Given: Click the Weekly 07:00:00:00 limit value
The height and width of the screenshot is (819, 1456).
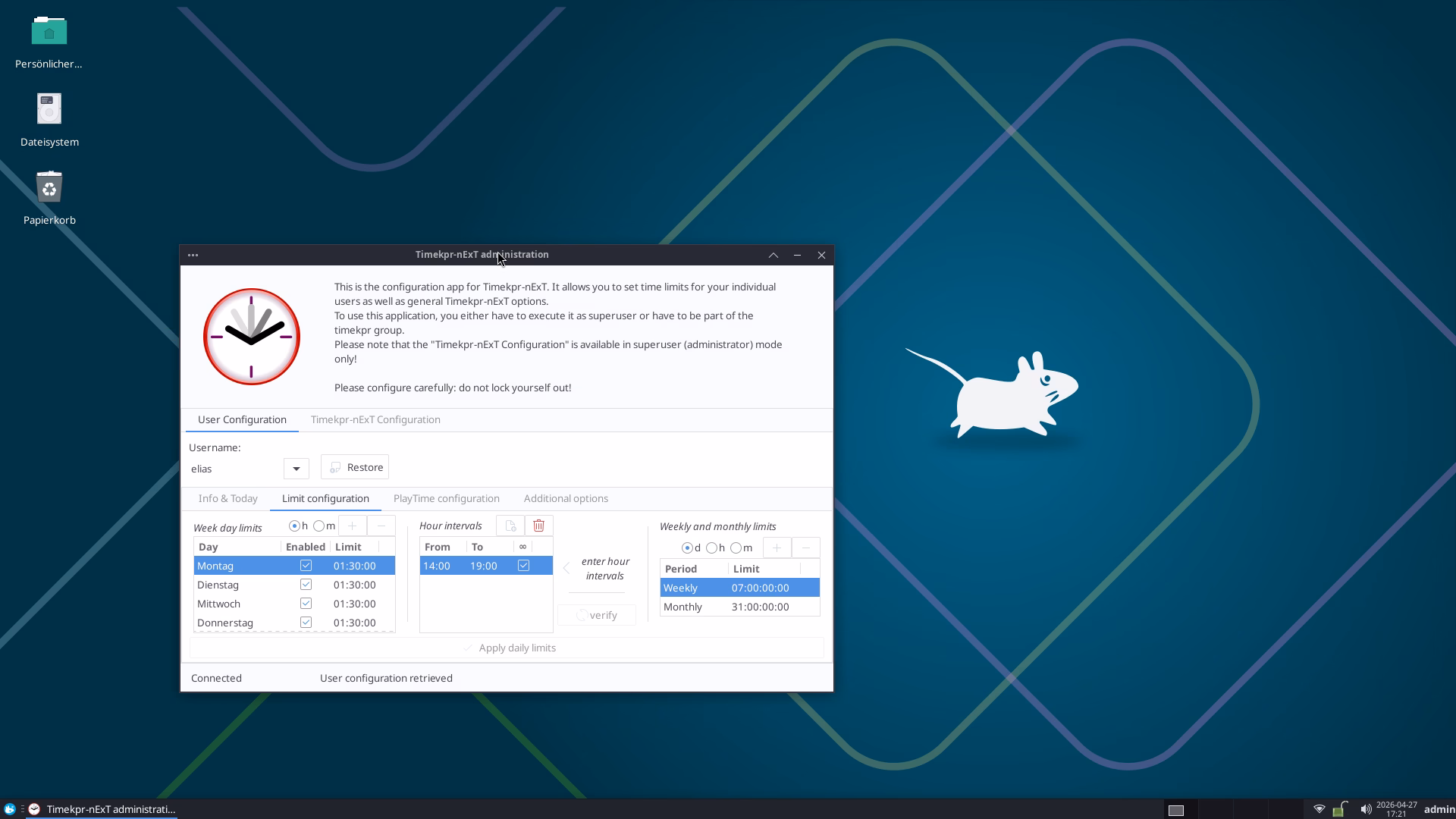Looking at the screenshot, I should click(761, 588).
